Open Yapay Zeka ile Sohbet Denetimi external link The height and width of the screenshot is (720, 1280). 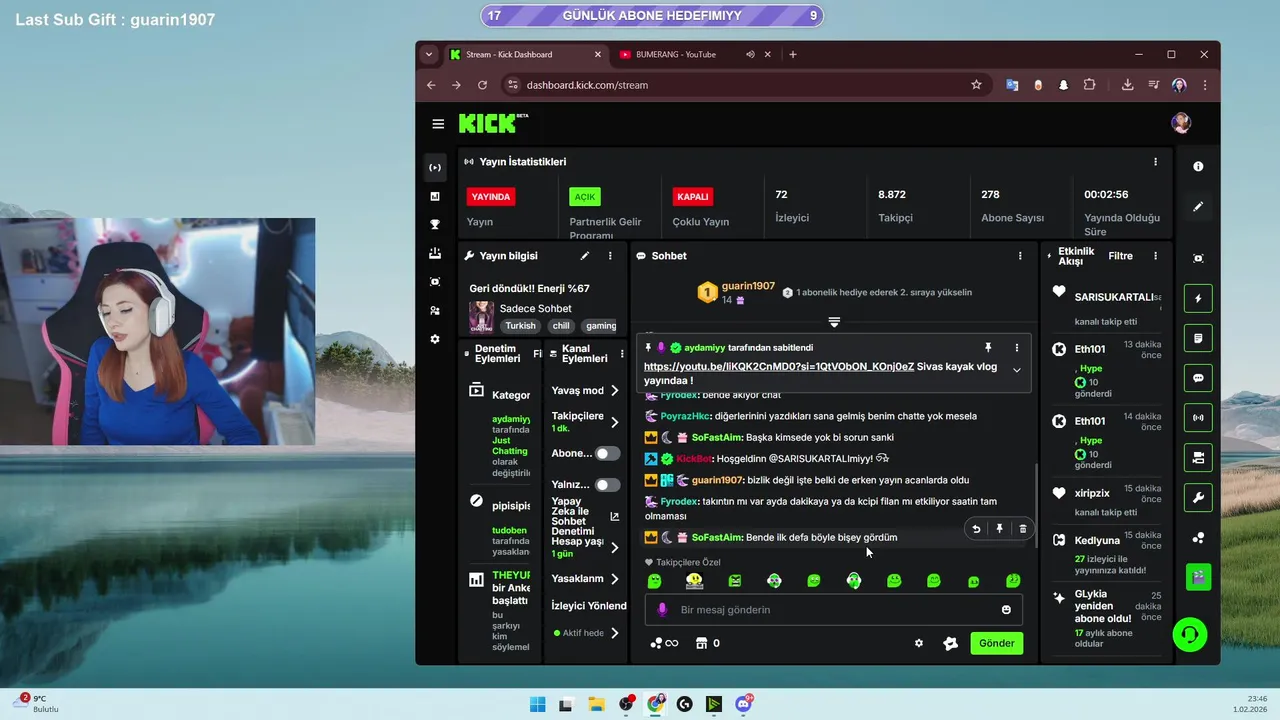tap(614, 517)
